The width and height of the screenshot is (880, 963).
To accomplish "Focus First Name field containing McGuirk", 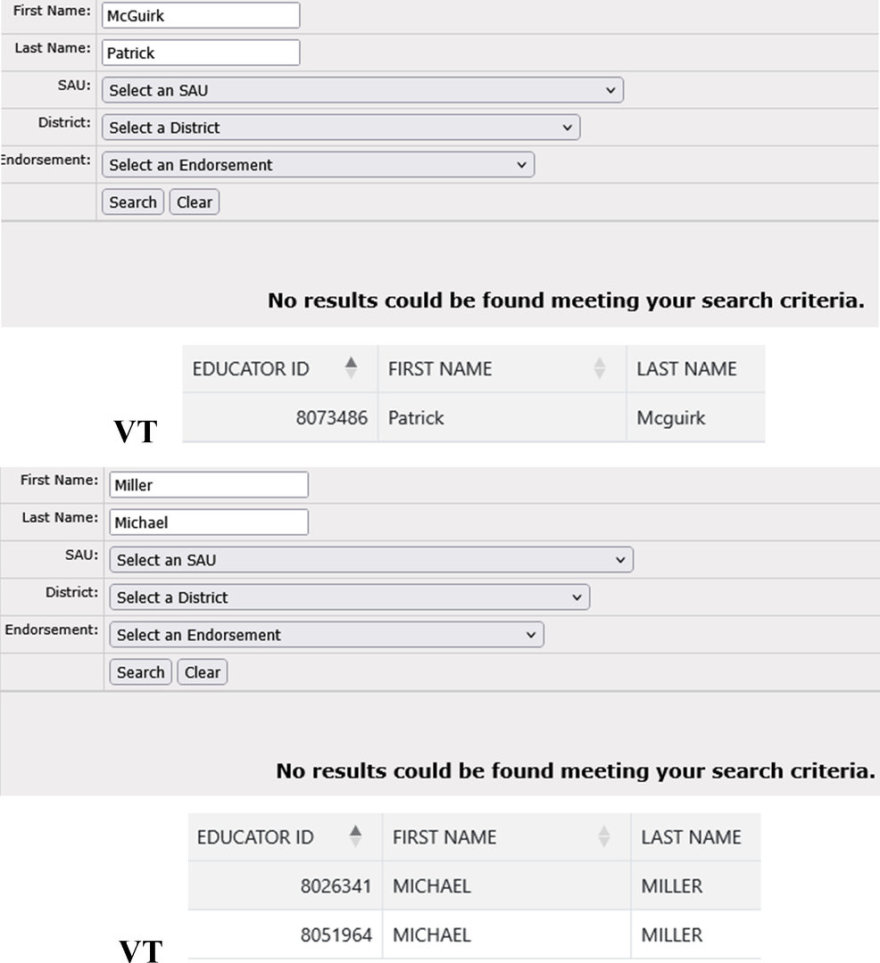I will tap(201, 15).
